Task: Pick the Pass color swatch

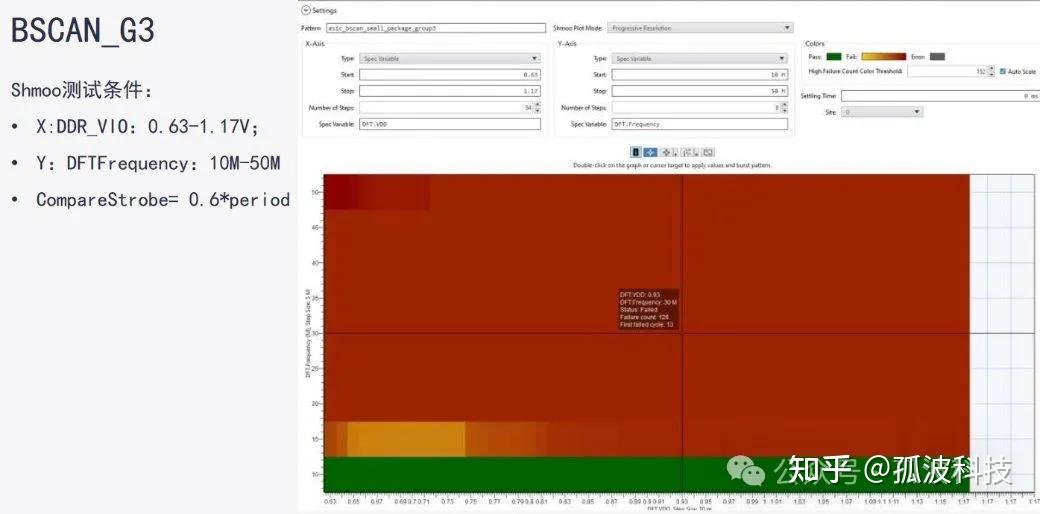Action: 834,57
